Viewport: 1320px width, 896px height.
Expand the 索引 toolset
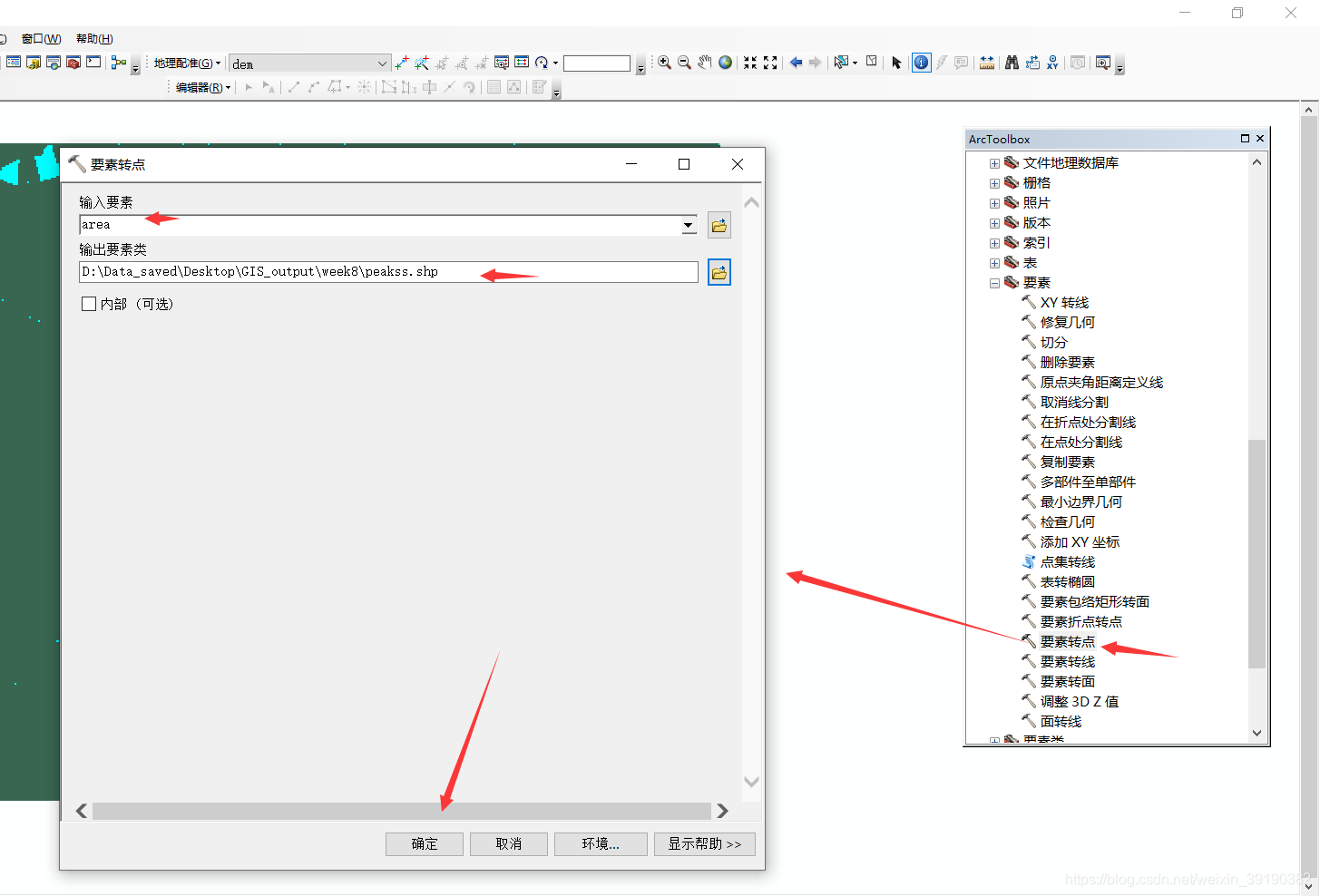pos(994,243)
